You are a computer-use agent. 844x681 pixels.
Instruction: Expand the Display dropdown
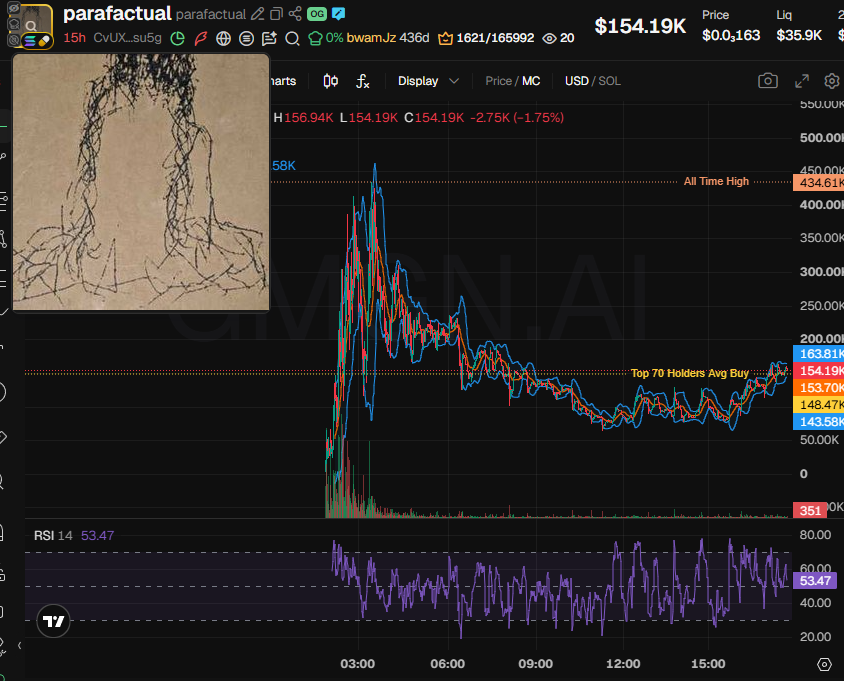428,81
